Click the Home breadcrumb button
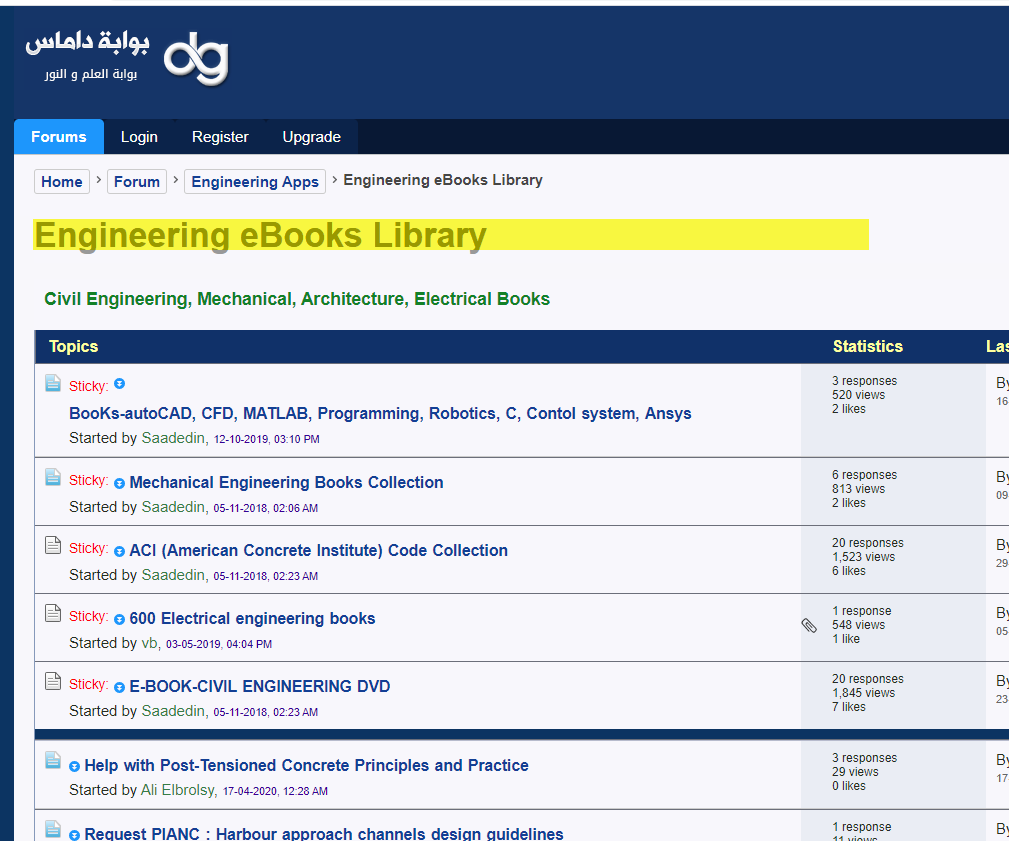 point(62,181)
